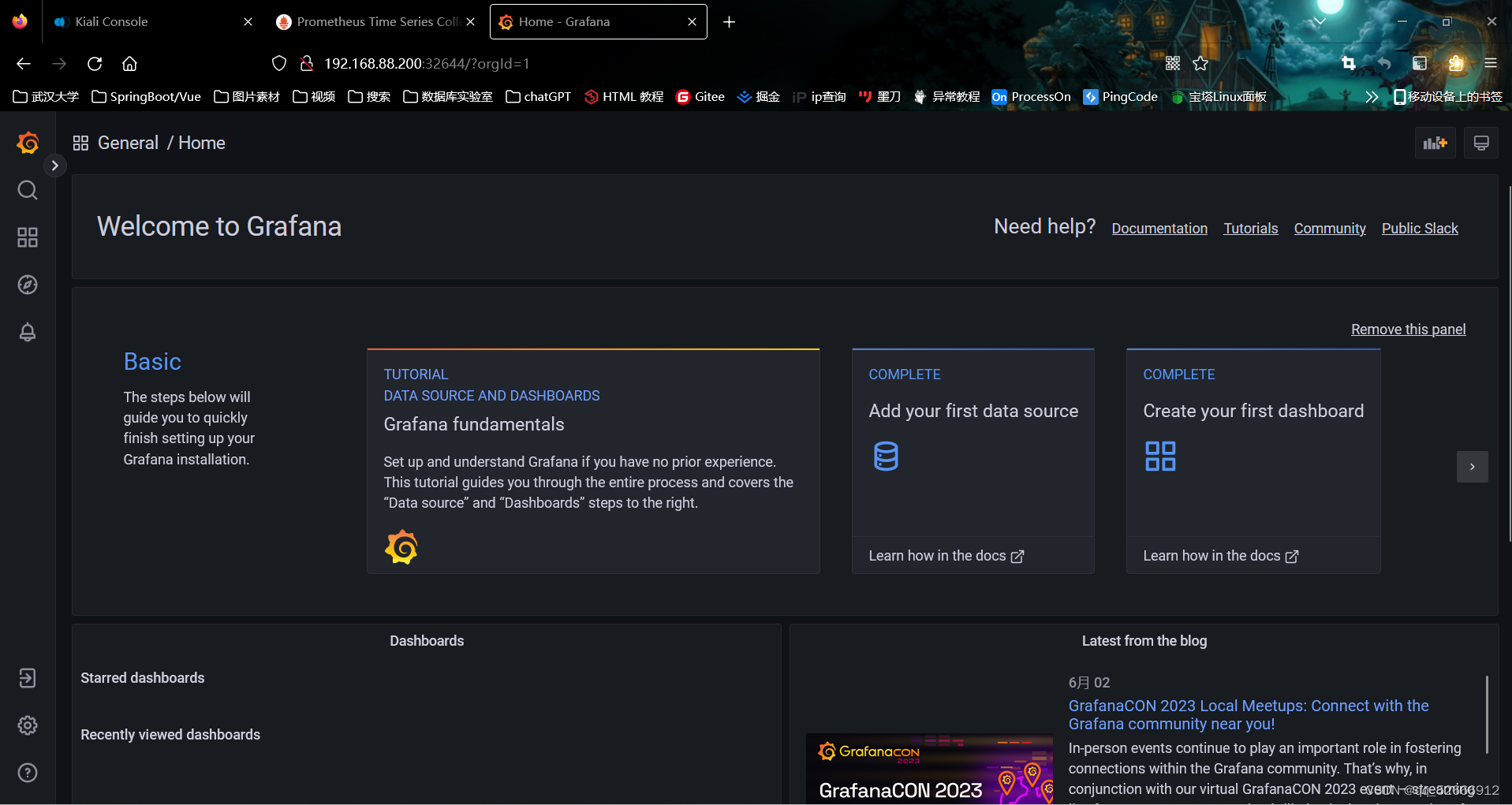Close the Prometheus tab
This screenshot has height=805, width=1512.
470,22
